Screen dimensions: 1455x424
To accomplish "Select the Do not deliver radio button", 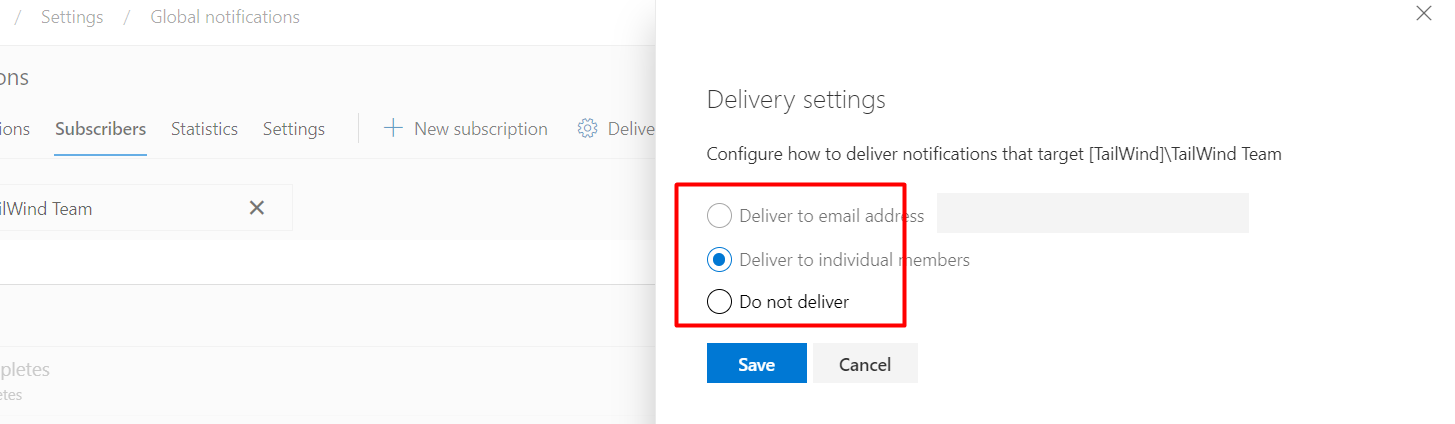I will 719,301.
